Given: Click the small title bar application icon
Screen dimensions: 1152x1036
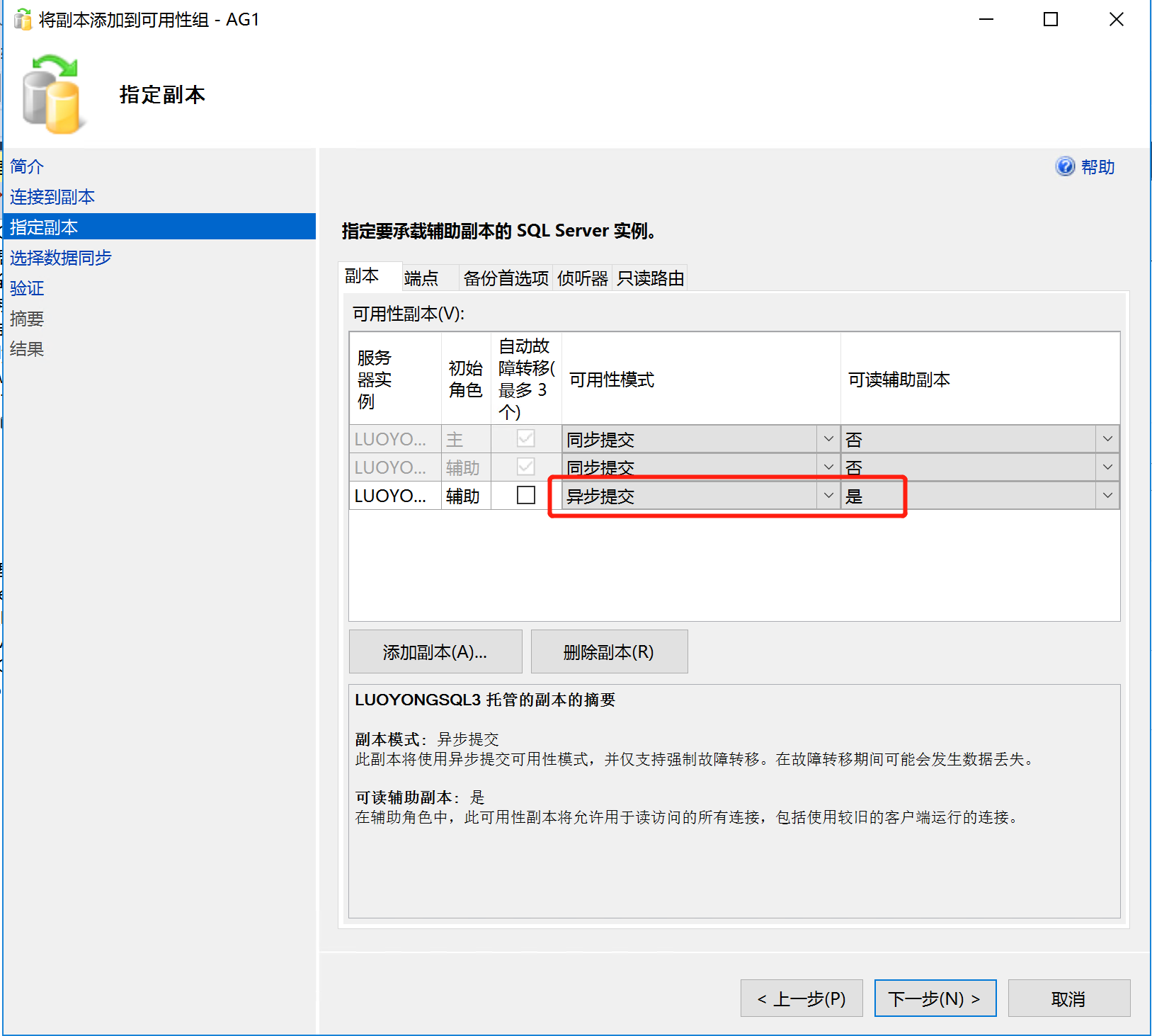Looking at the screenshot, I should 23,20.
